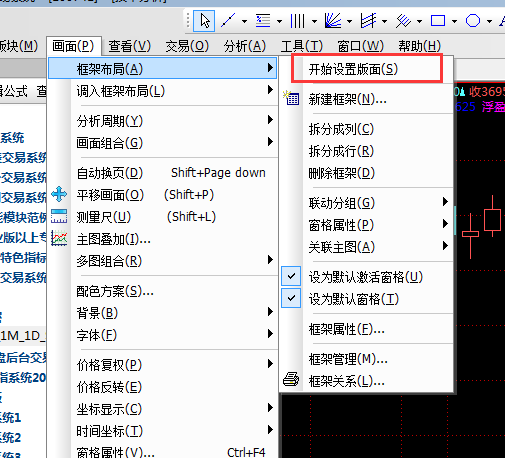Expand 框架布局(A) submenu

click(x=163, y=68)
